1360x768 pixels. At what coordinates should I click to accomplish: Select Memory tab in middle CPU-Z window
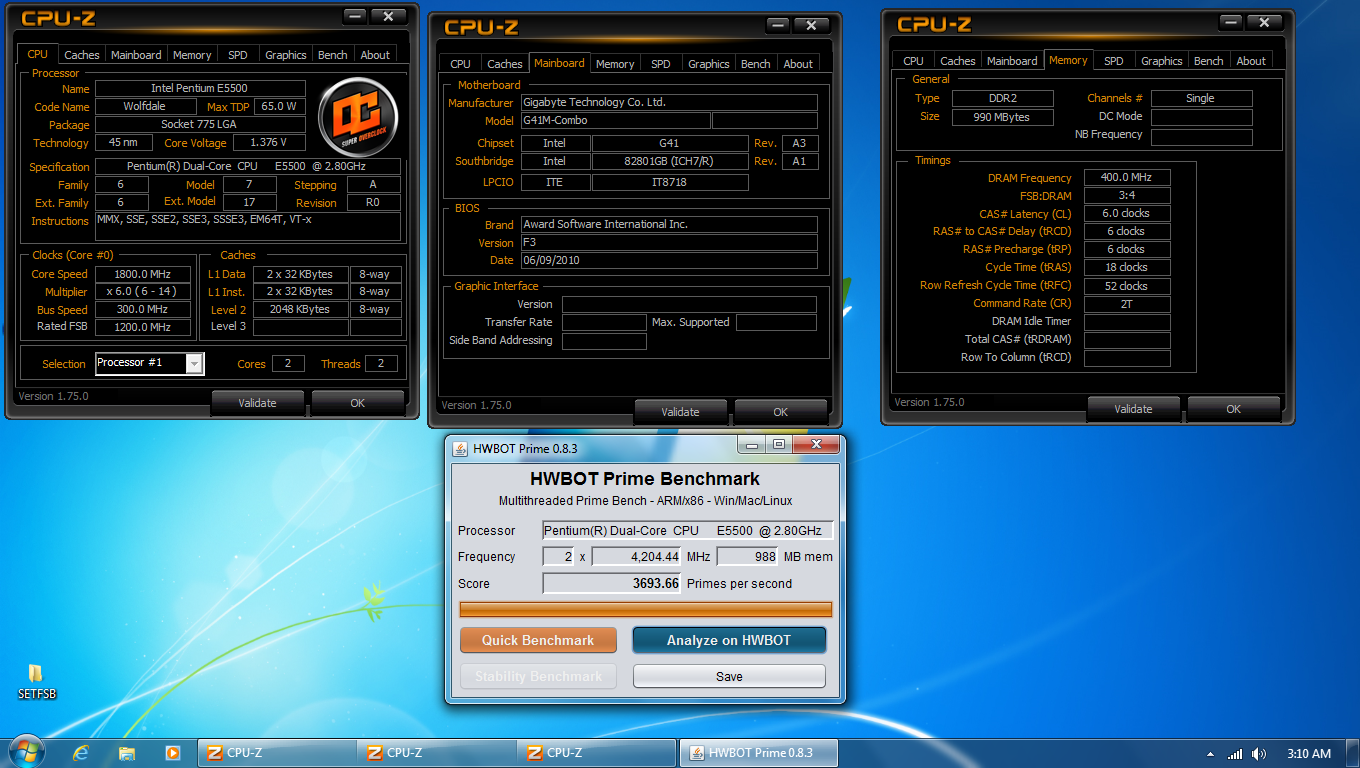(x=615, y=64)
